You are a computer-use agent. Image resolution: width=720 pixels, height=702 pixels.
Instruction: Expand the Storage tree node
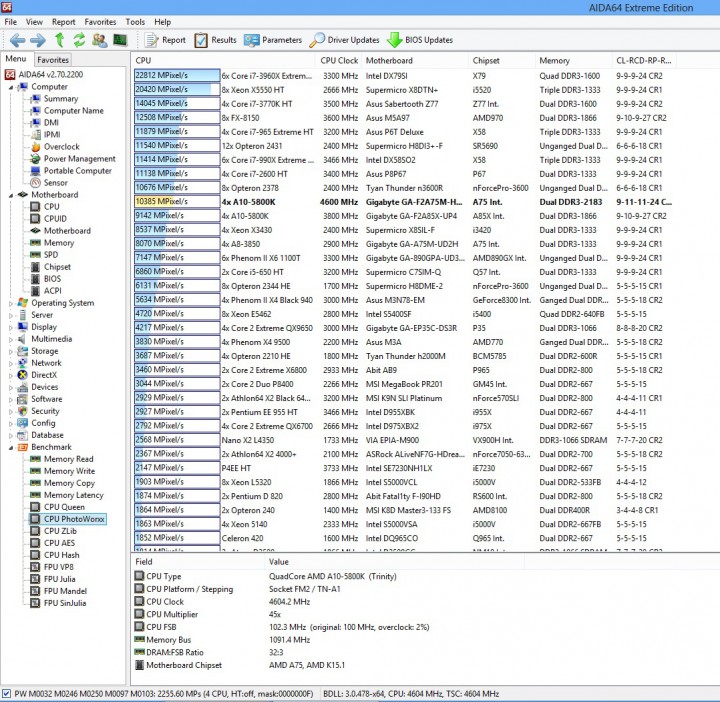click(11, 351)
